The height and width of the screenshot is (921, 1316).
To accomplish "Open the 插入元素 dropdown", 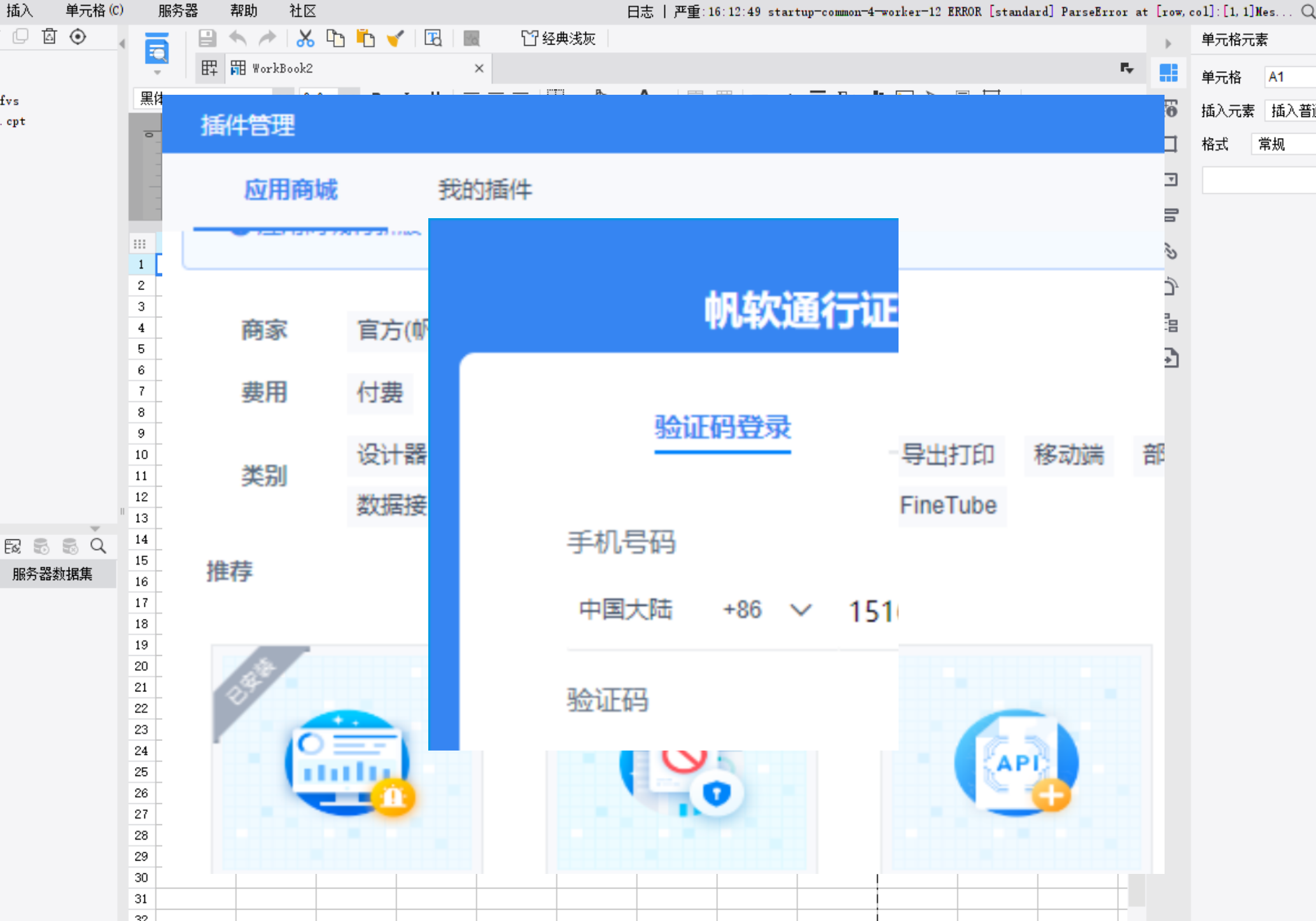I will (1290, 111).
